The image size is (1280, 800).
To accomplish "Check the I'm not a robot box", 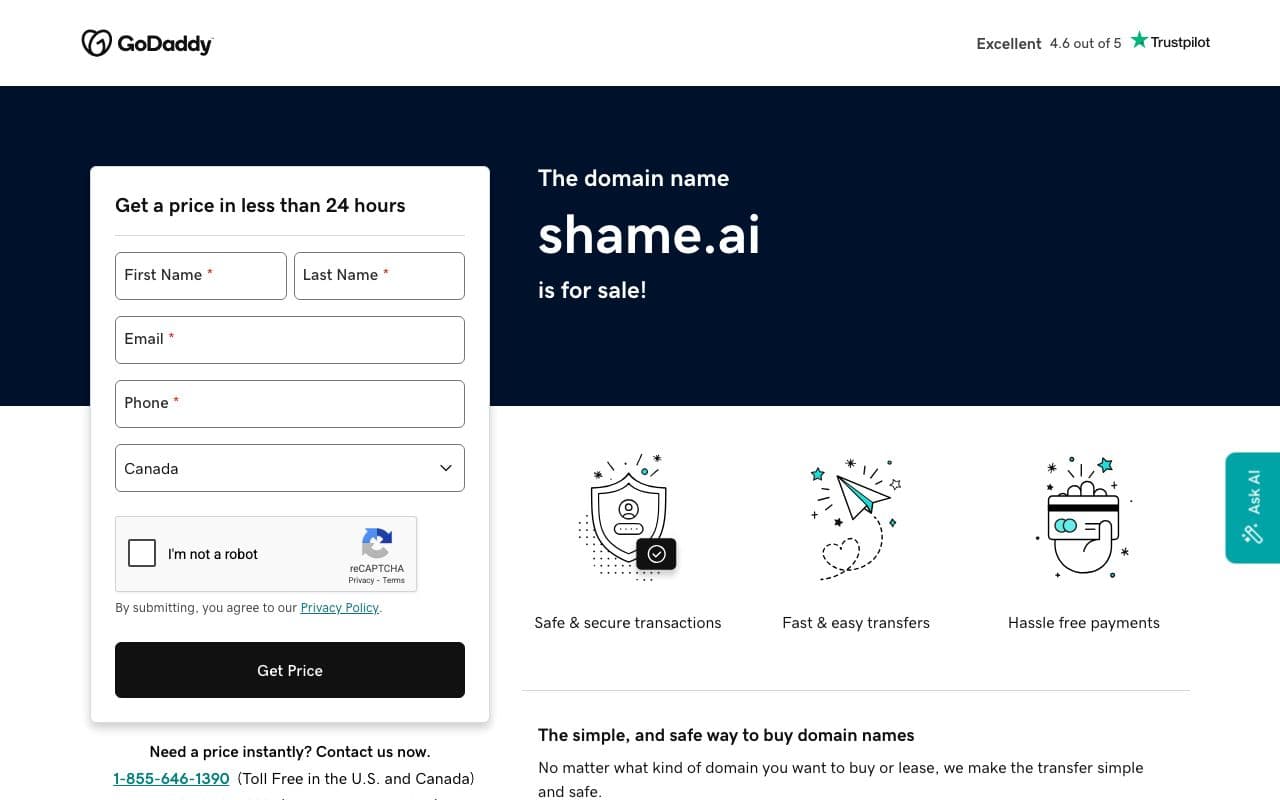I will [x=142, y=553].
